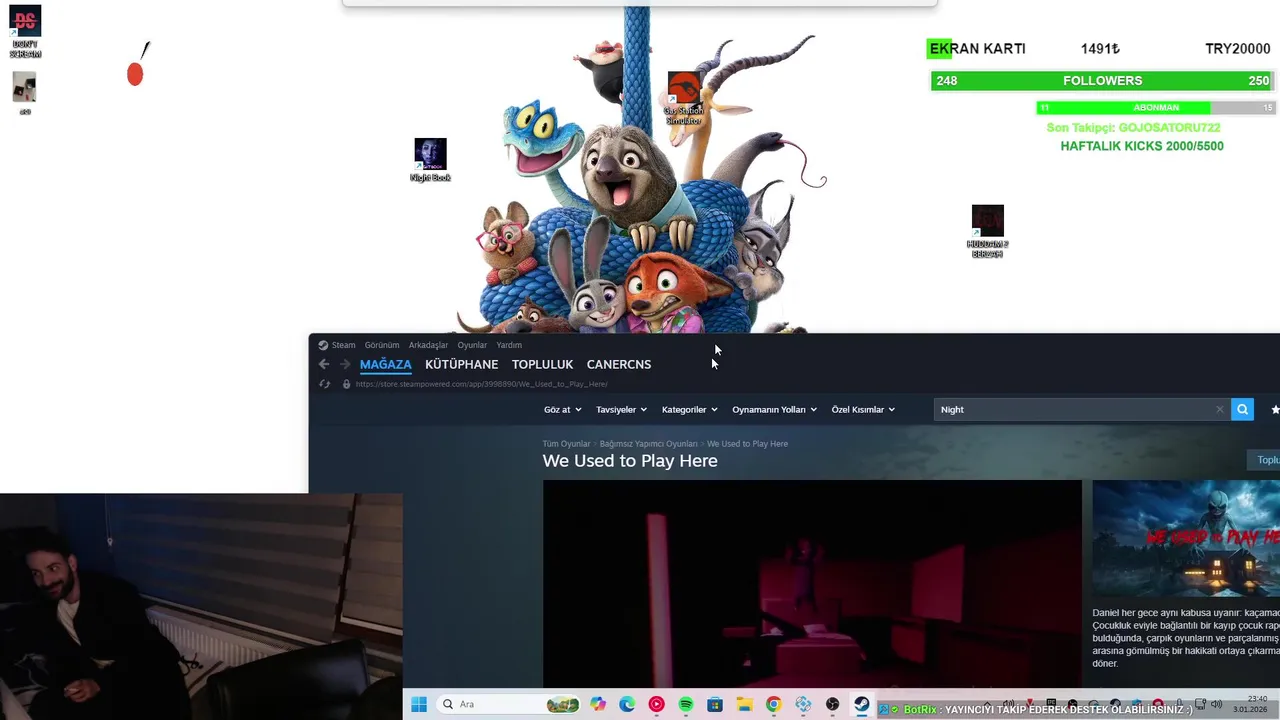Open the CANERCNS profile tab
Image resolution: width=1280 pixels, height=720 pixels.
[619, 364]
